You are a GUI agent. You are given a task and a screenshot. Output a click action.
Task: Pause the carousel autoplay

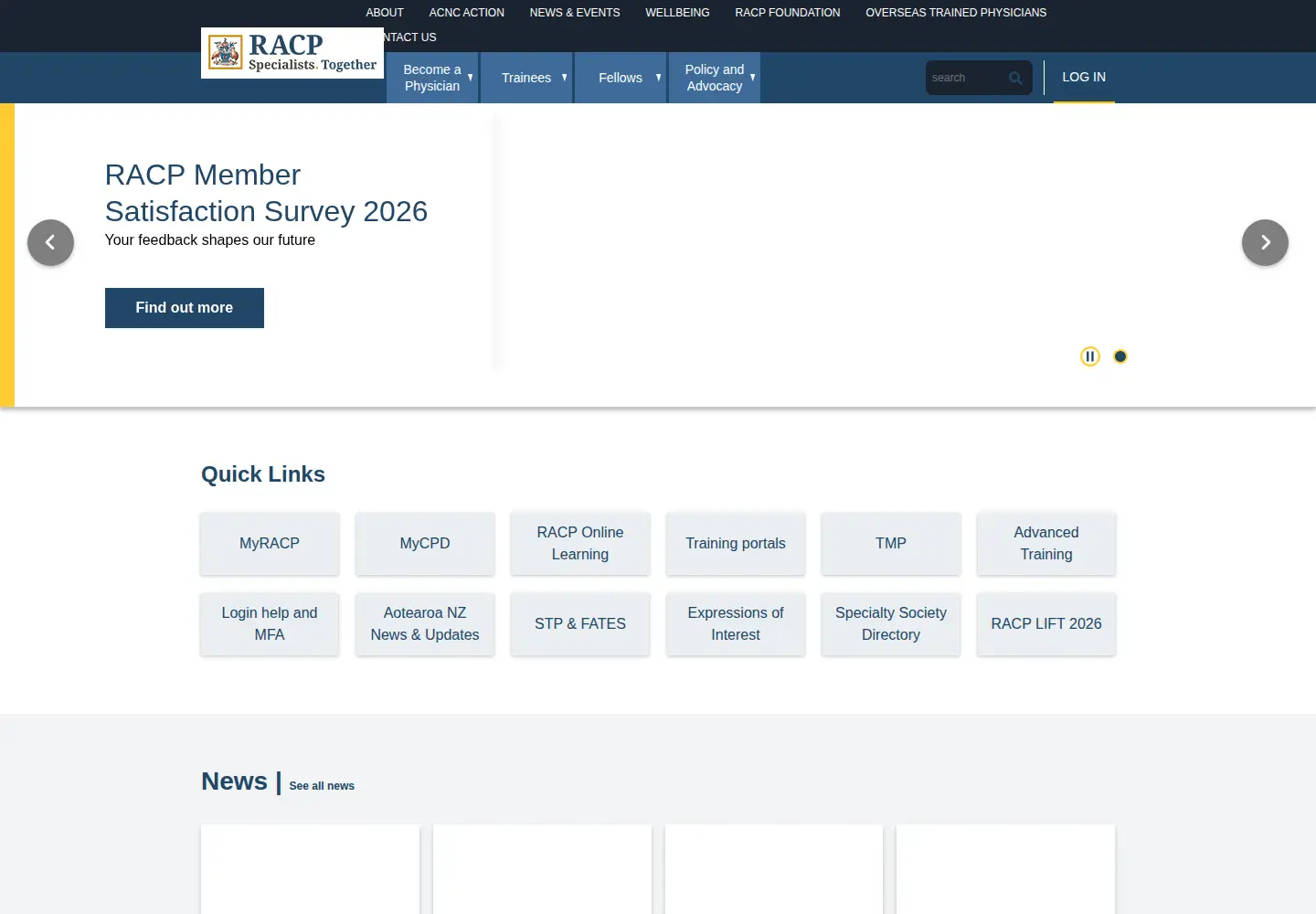pyautogui.click(x=1089, y=356)
